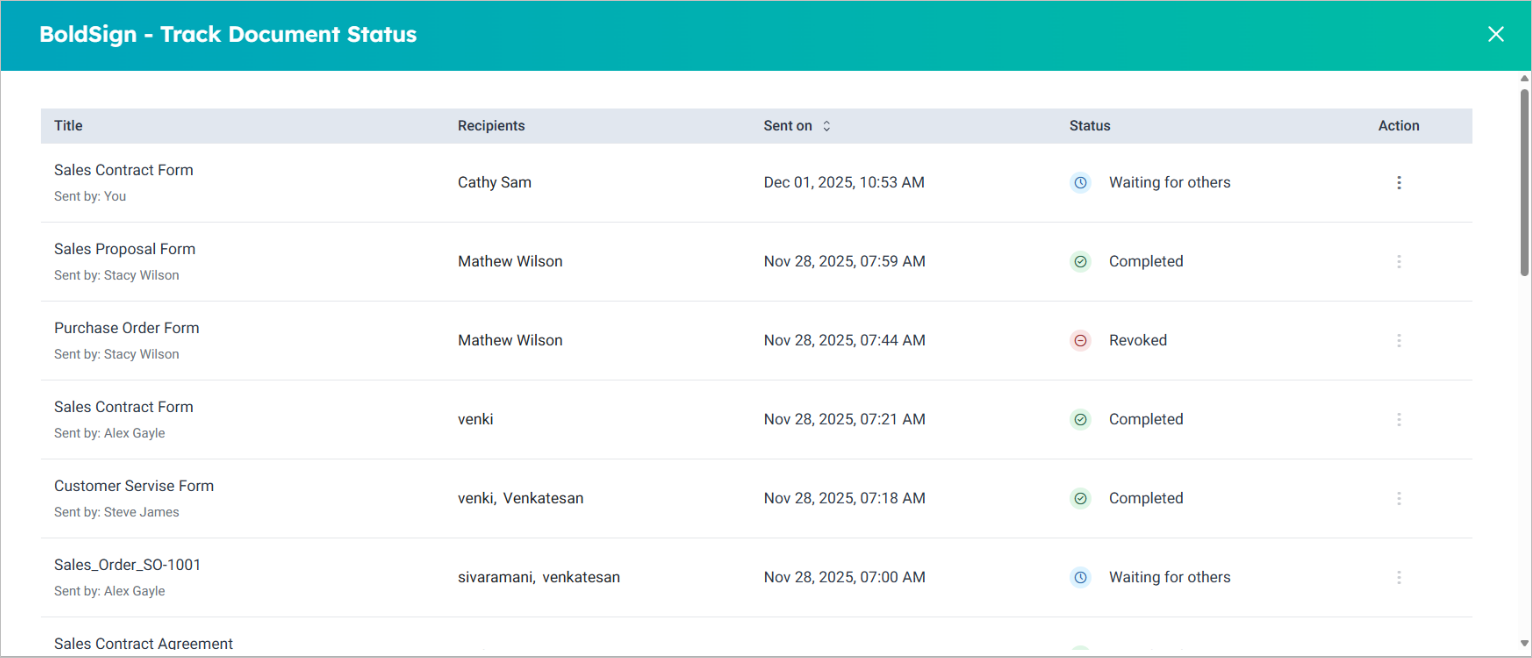Sort by the Sent on column arrows
The width and height of the screenshot is (1532, 658).
[827, 126]
